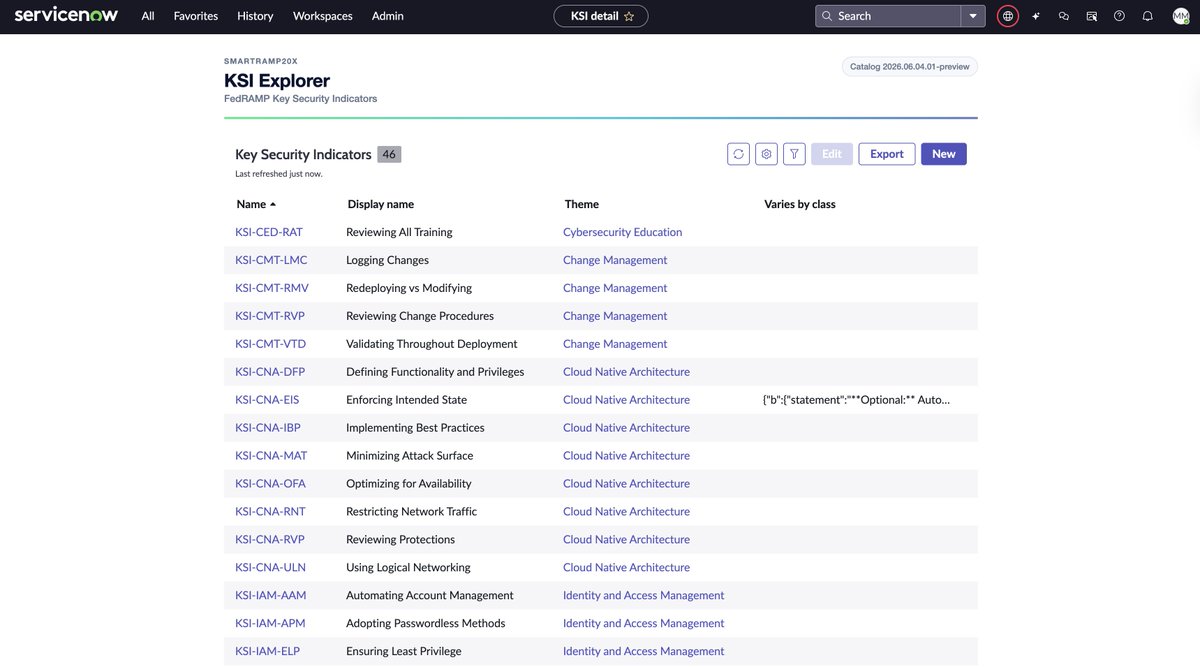The height and width of the screenshot is (667, 1200).
Task: Click the Varies by class JSON value
Action: click(x=856, y=400)
